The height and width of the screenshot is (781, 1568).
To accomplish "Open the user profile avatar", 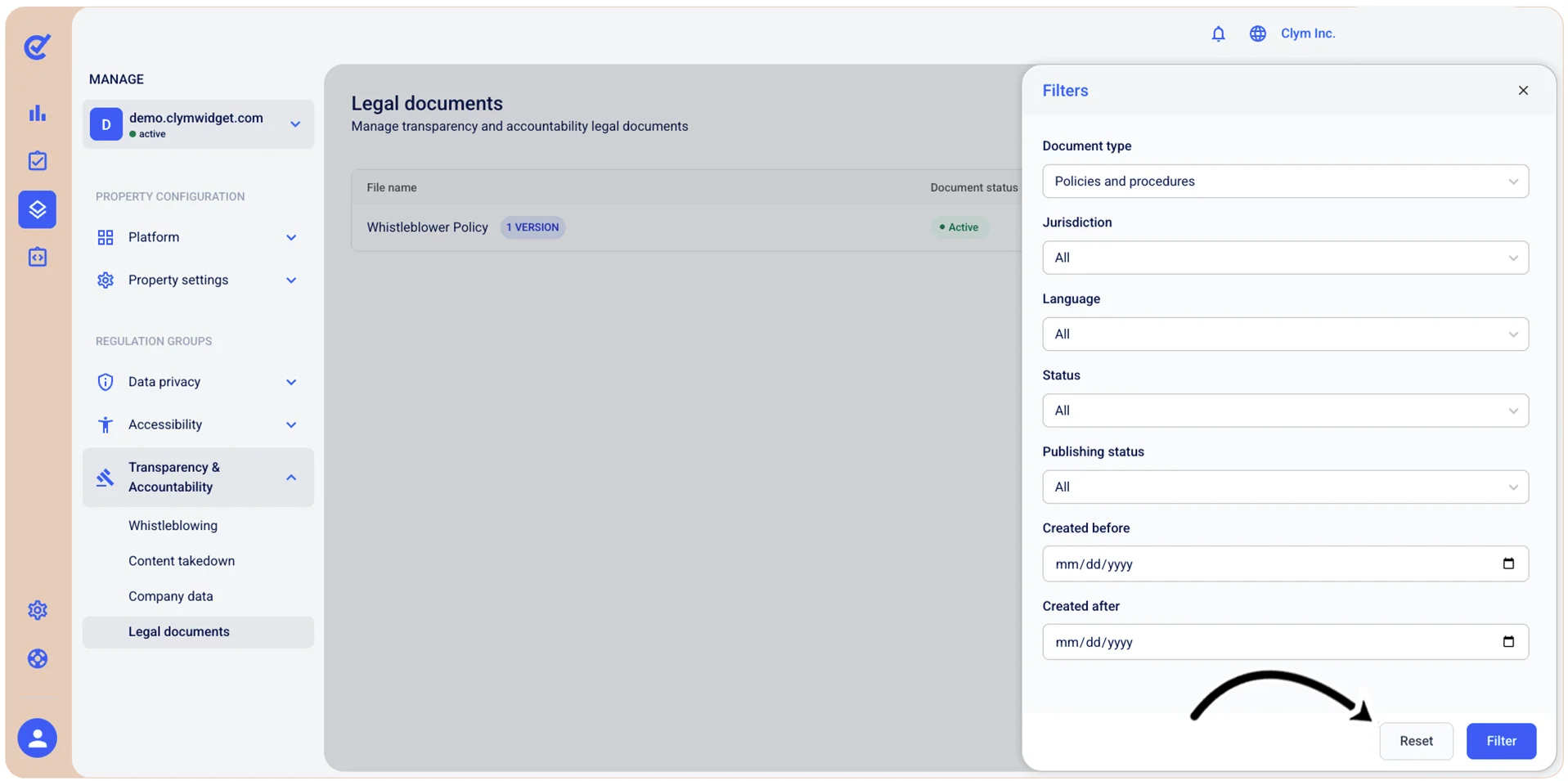I will 37,738.
